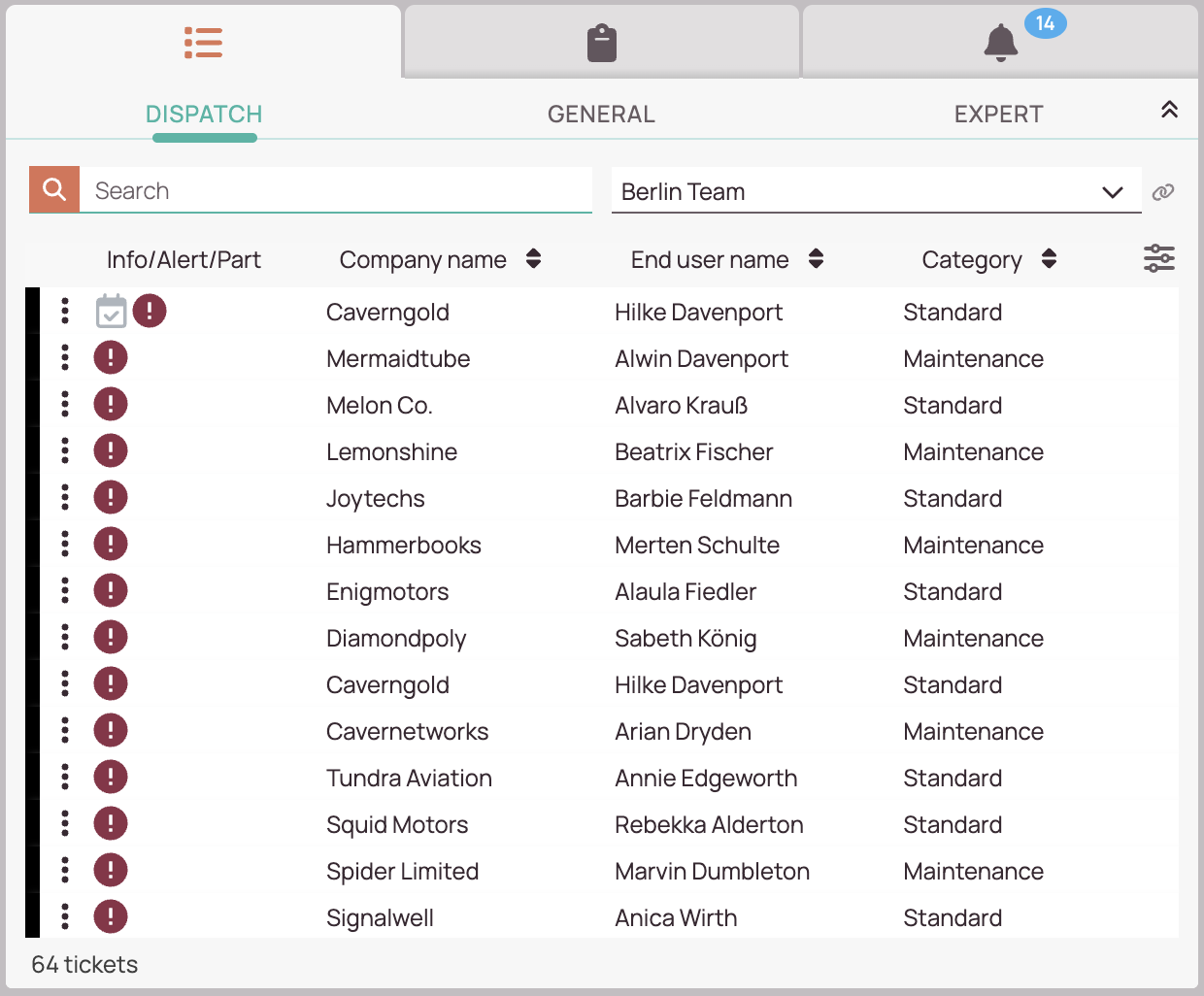Screen dimensions: 1204x996
Task: Collapse the panel with double chevron
Action: (x=1169, y=110)
